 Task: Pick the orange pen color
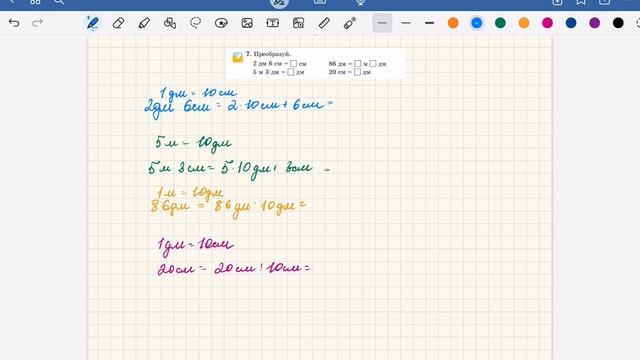click(x=453, y=23)
